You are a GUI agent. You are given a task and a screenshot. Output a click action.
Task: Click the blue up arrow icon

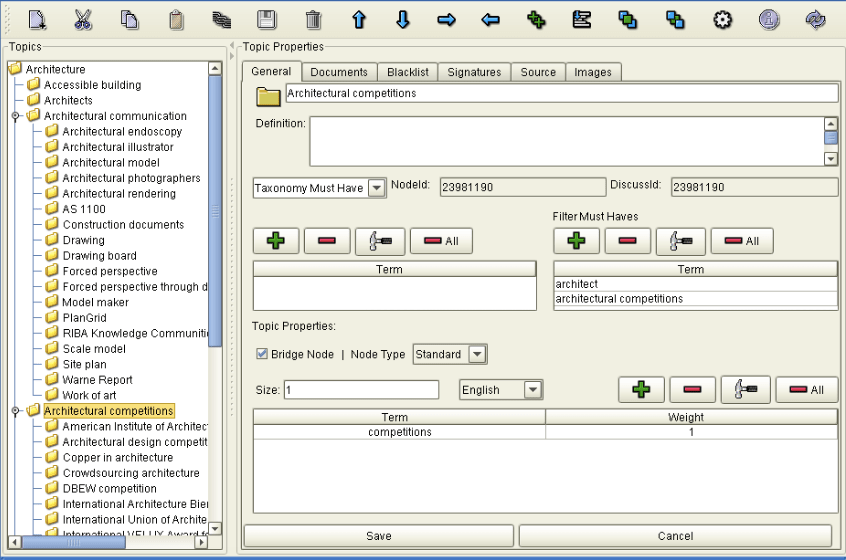point(358,19)
